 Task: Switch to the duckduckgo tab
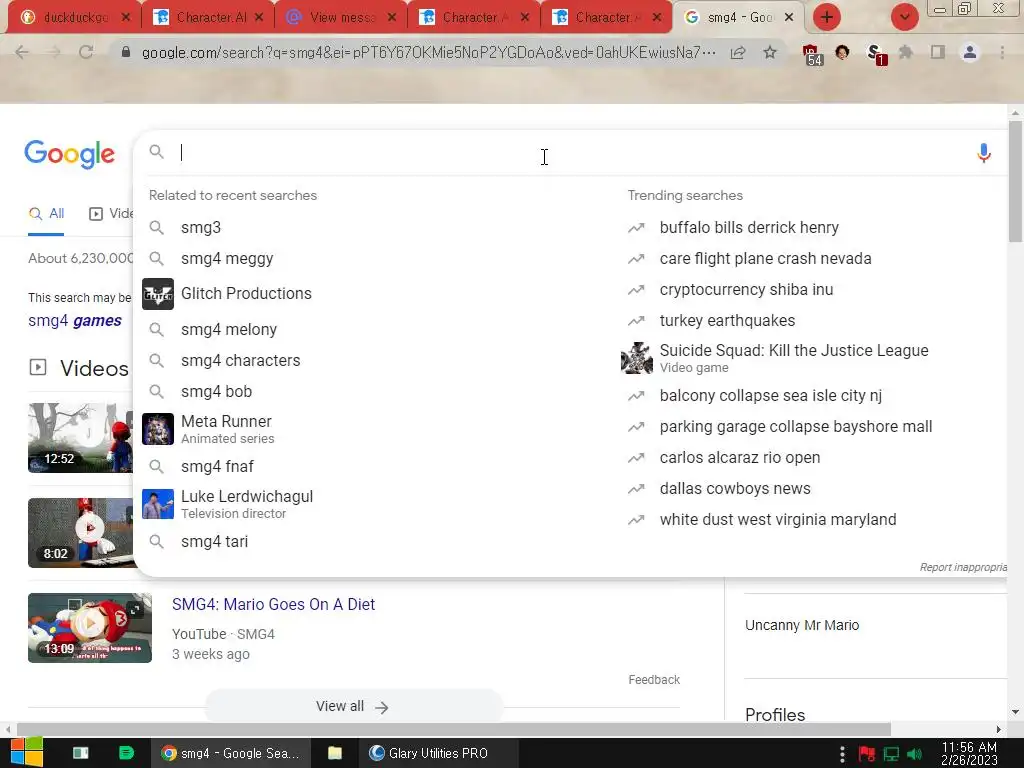[75, 17]
